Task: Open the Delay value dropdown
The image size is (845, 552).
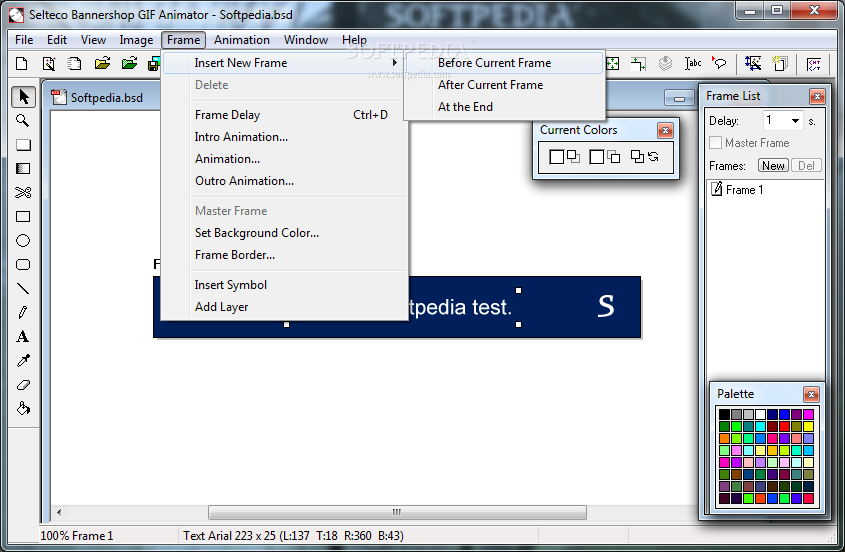Action: click(x=795, y=121)
